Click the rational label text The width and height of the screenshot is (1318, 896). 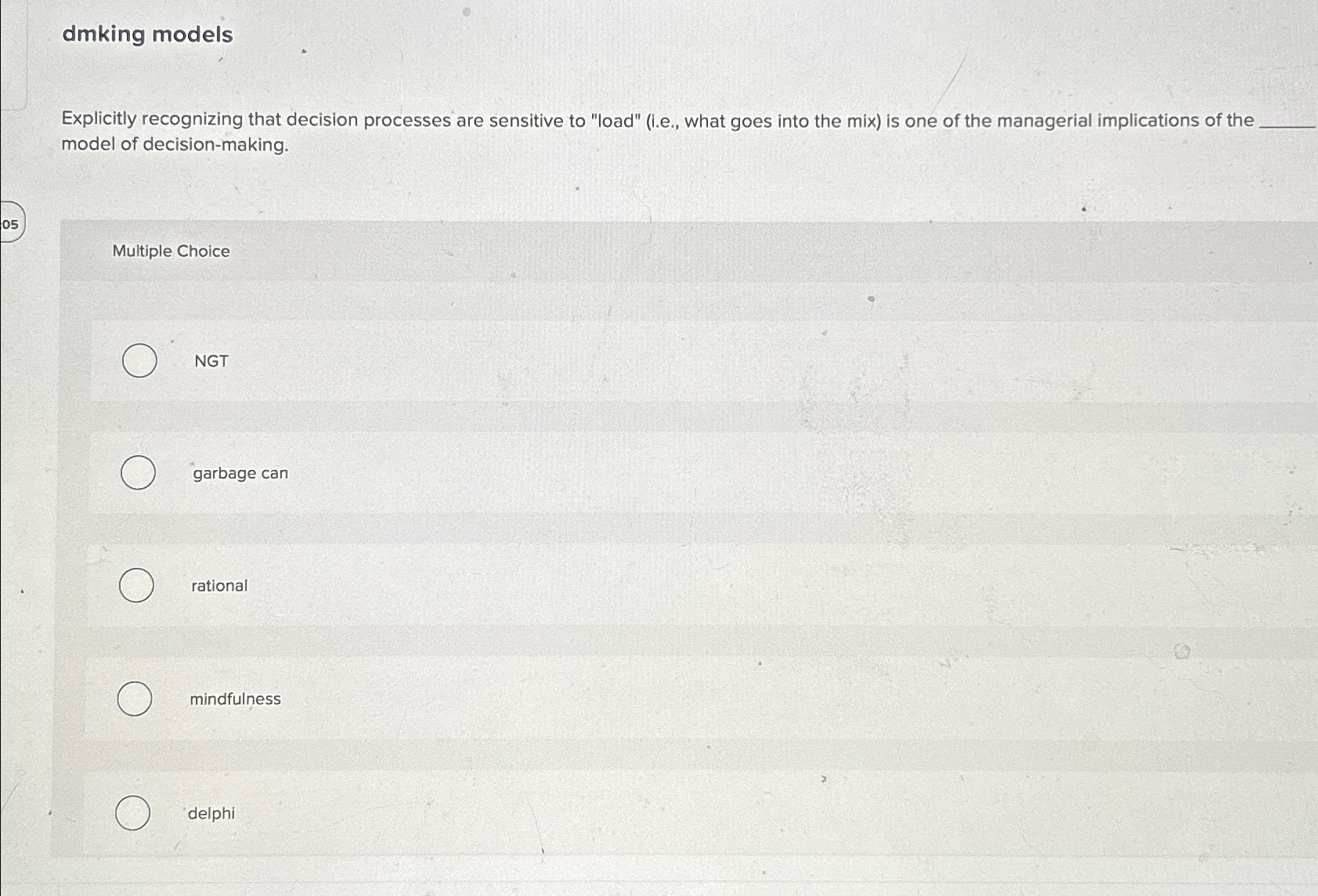[x=218, y=585]
